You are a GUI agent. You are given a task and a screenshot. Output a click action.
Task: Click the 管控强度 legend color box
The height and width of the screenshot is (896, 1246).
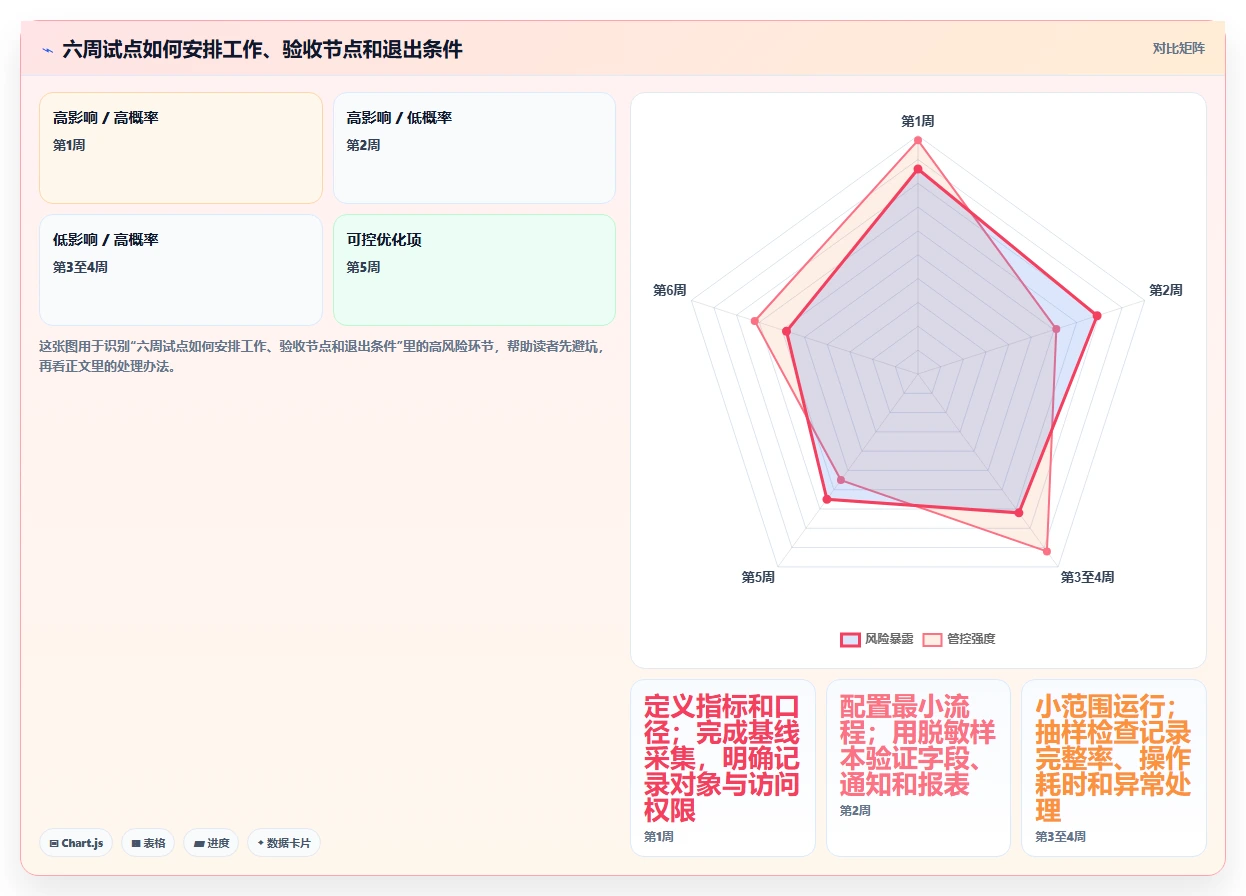[x=932, y=639]
